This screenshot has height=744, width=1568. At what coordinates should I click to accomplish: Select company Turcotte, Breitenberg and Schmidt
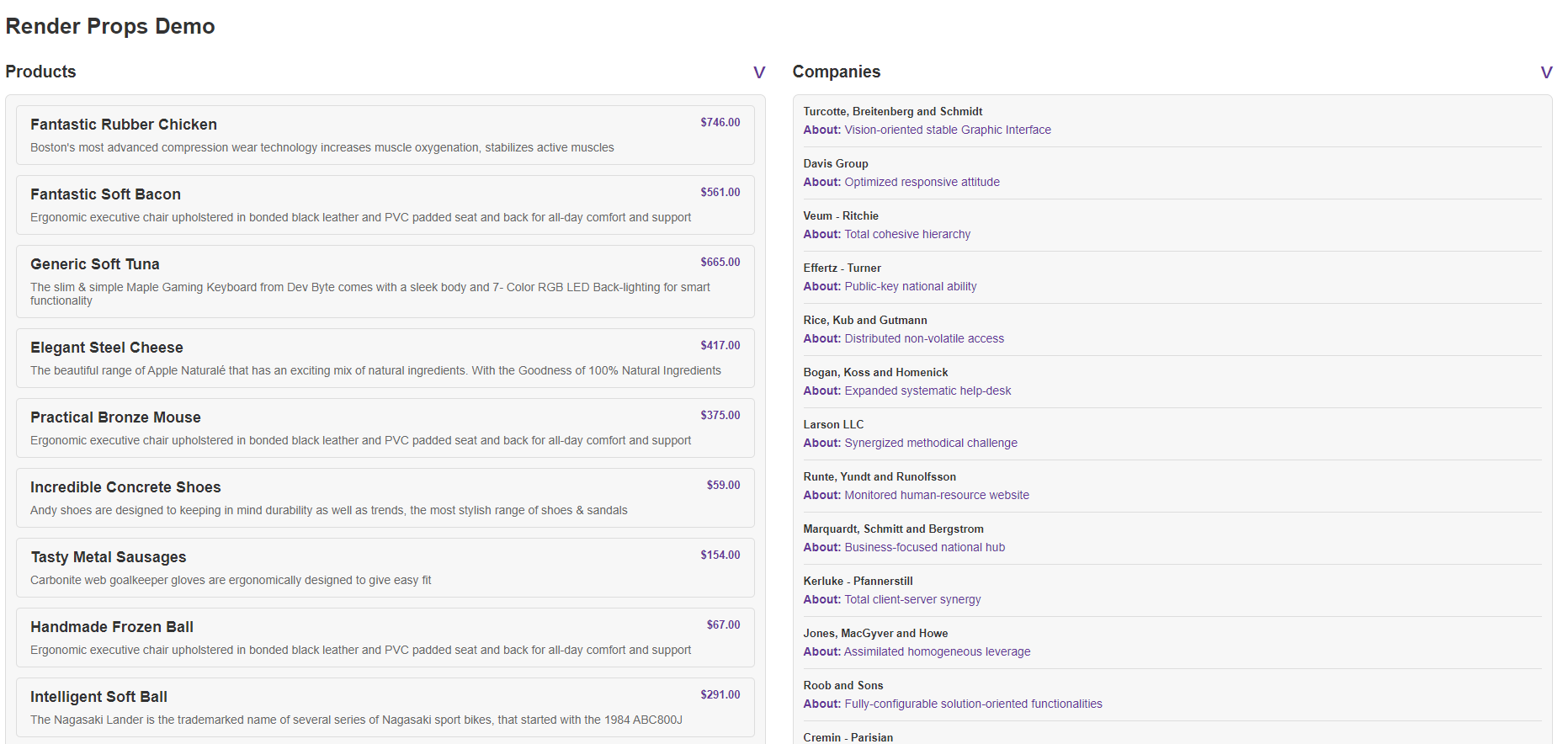pyautogui.click(x=893, y=111)
